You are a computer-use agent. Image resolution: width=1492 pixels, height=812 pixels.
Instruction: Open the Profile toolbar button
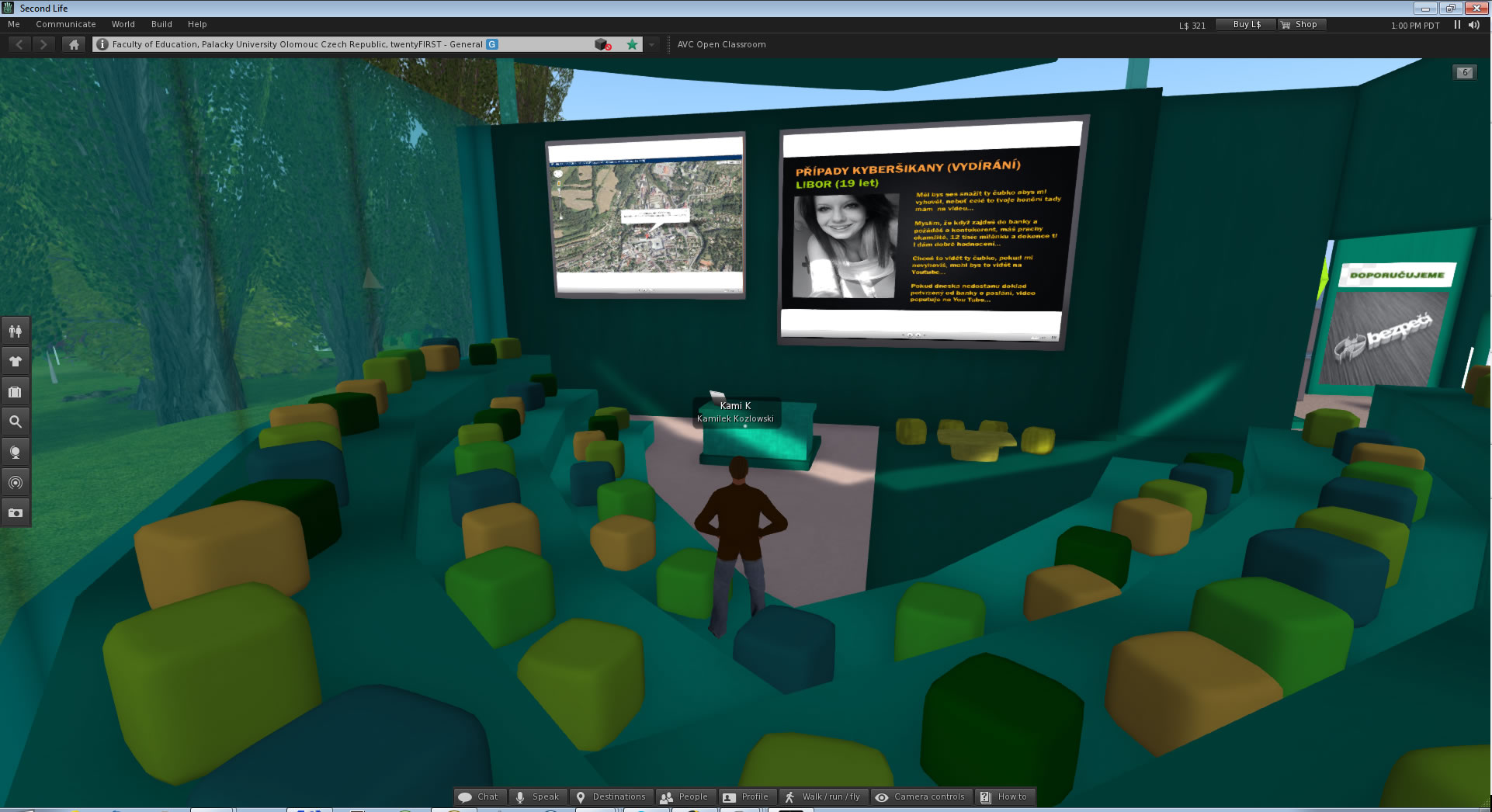[746, 797]
